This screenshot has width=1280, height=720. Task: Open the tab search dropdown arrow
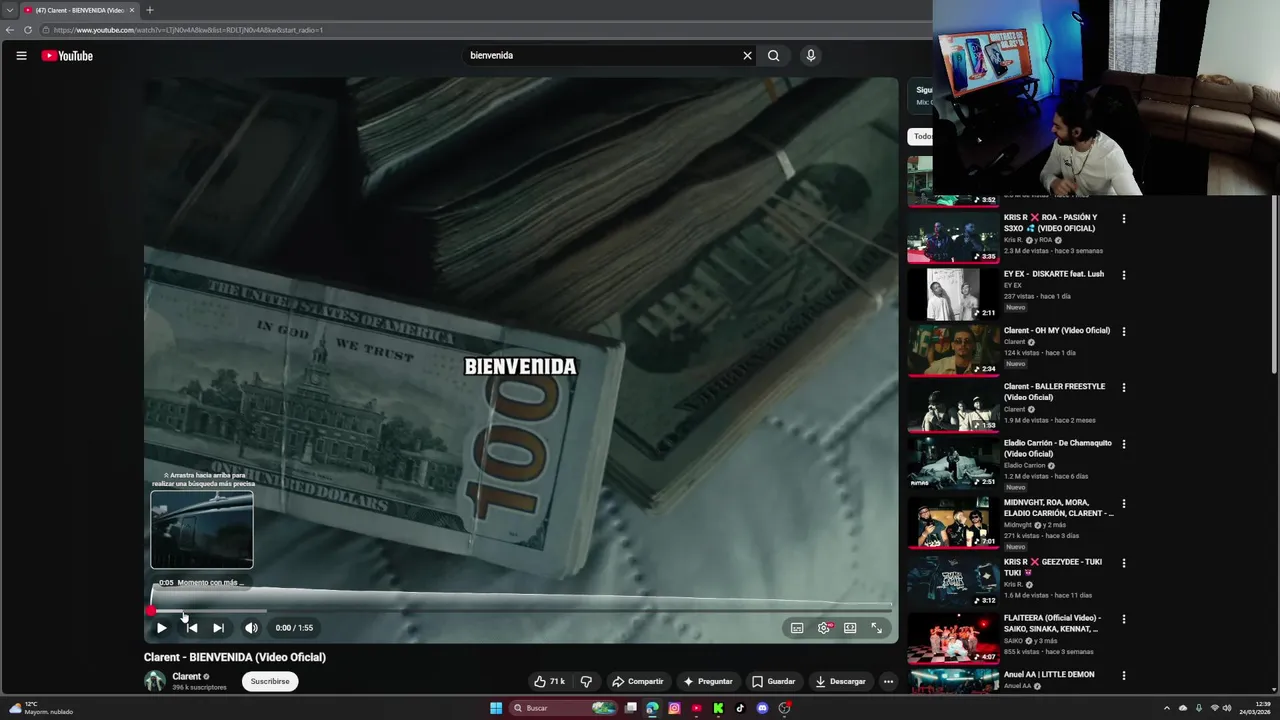[10, 10]
